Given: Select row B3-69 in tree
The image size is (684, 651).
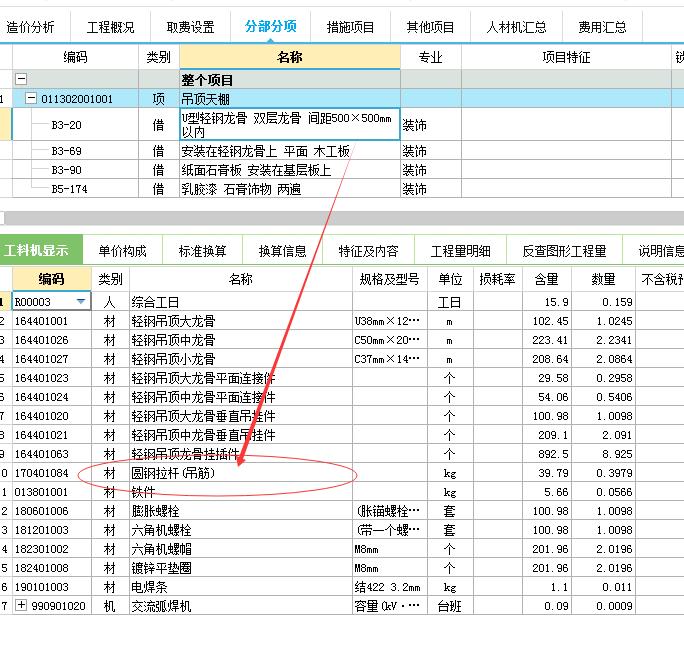Looking at the screenshot, I should pyautogui.click(x=66, y=151).
